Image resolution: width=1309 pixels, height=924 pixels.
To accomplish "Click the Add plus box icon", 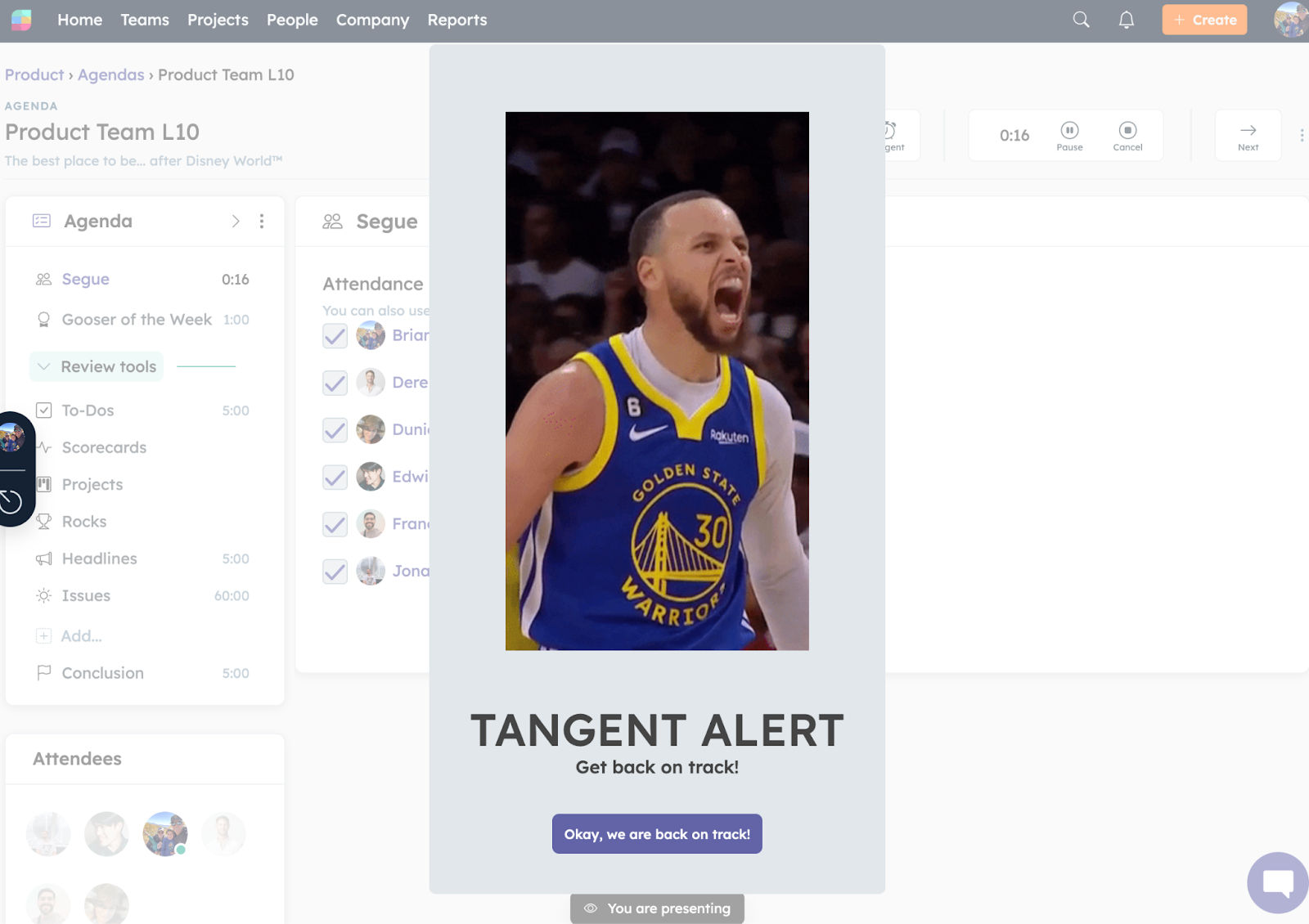I will tap(44, 635).
